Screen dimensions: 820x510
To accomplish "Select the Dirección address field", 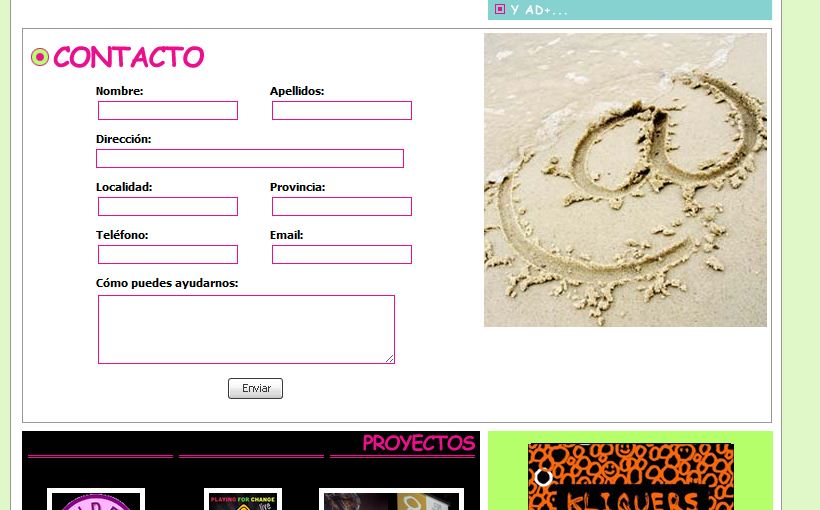I will pyautogui.click(x=250, y=158).
